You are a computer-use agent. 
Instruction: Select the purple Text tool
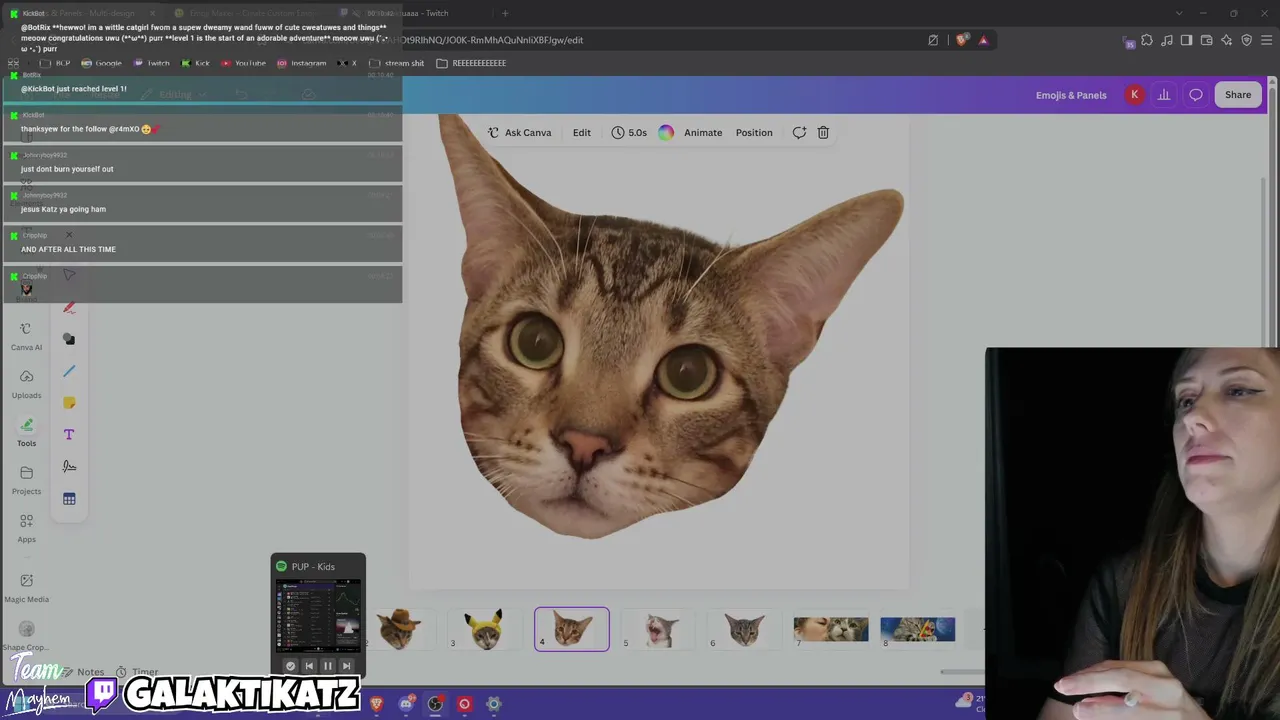(69, 435)
